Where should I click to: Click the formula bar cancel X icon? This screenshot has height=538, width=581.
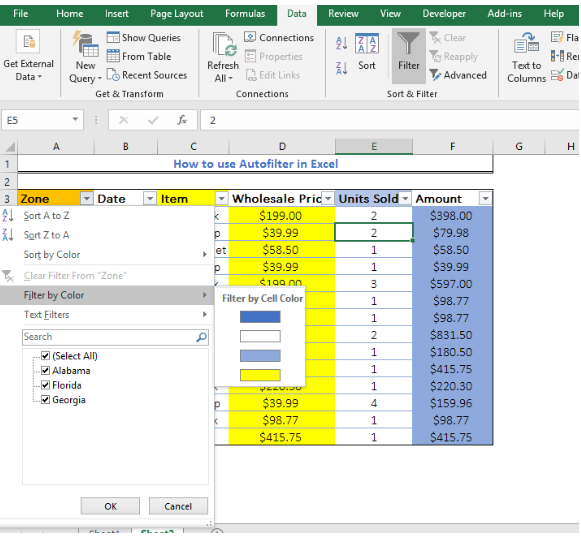(x=124, y=120)
